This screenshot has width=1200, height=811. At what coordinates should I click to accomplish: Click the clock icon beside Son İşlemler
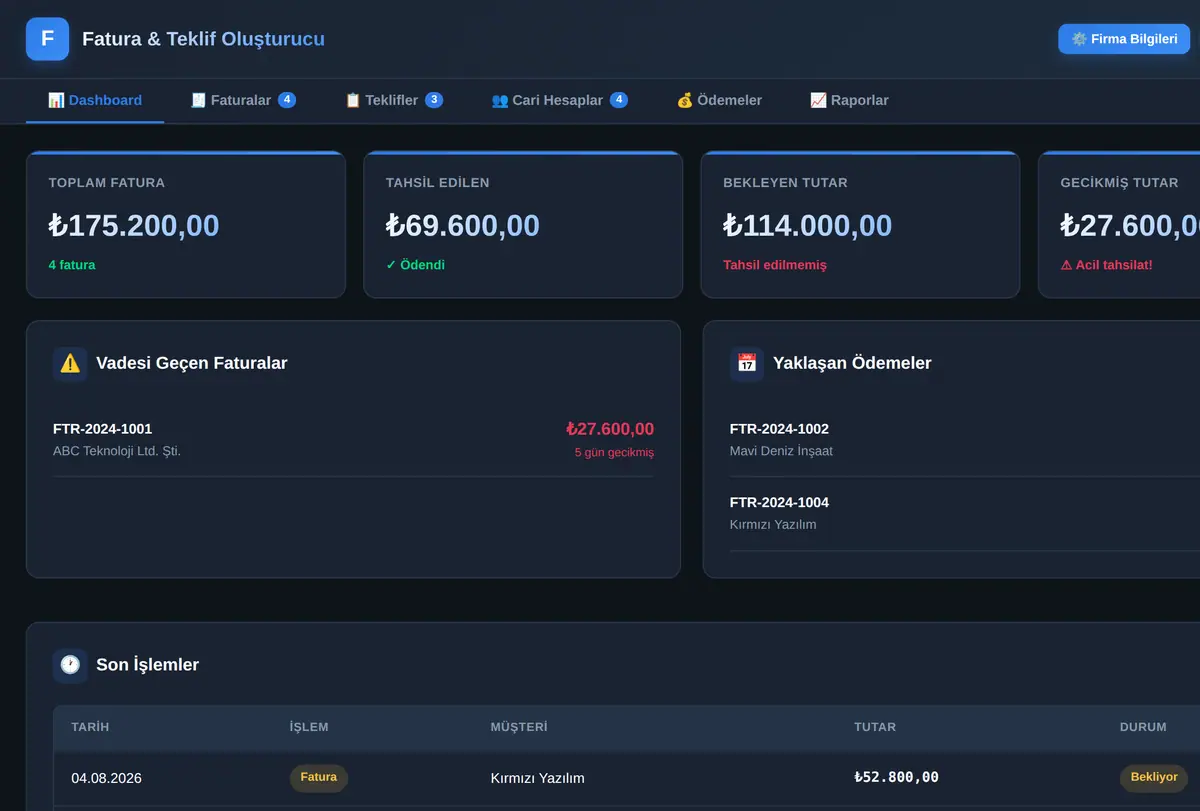coord(70,664)
